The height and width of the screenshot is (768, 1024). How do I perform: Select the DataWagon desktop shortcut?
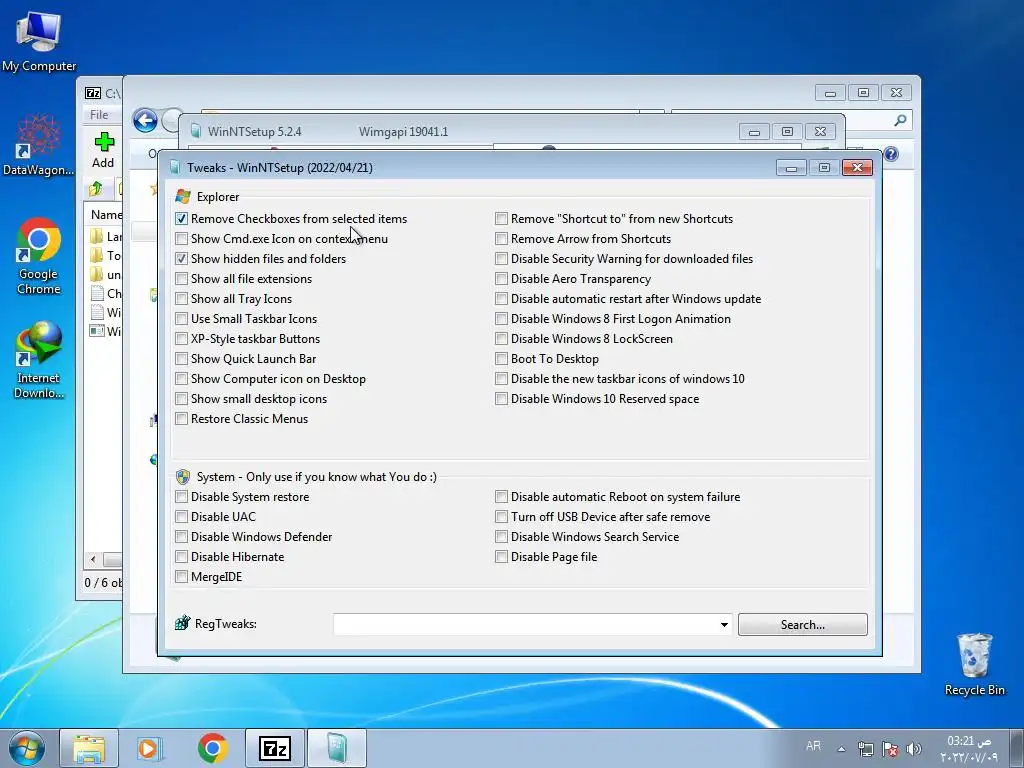(x=38, y=145)
